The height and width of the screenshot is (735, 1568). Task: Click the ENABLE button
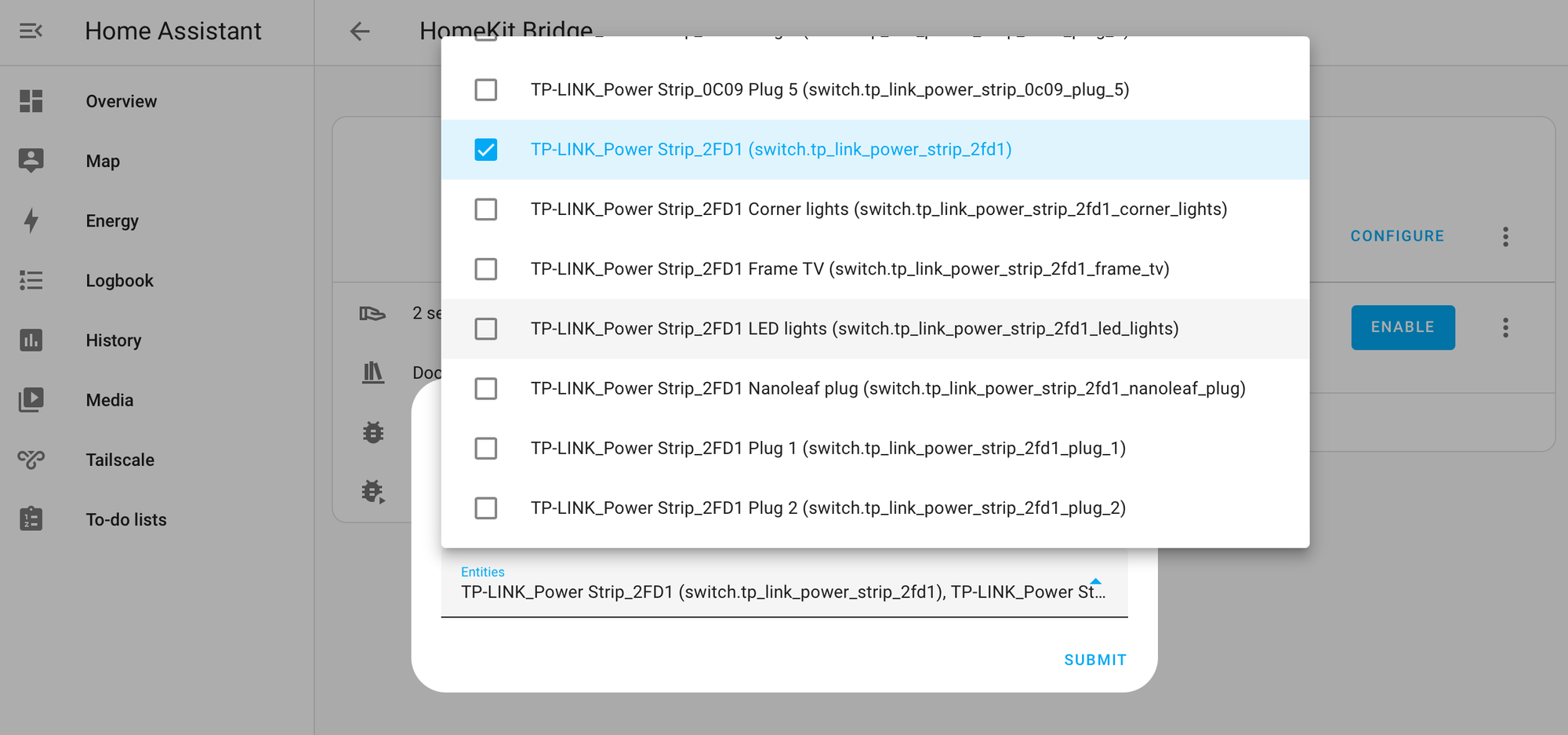tap(1403, 327)
